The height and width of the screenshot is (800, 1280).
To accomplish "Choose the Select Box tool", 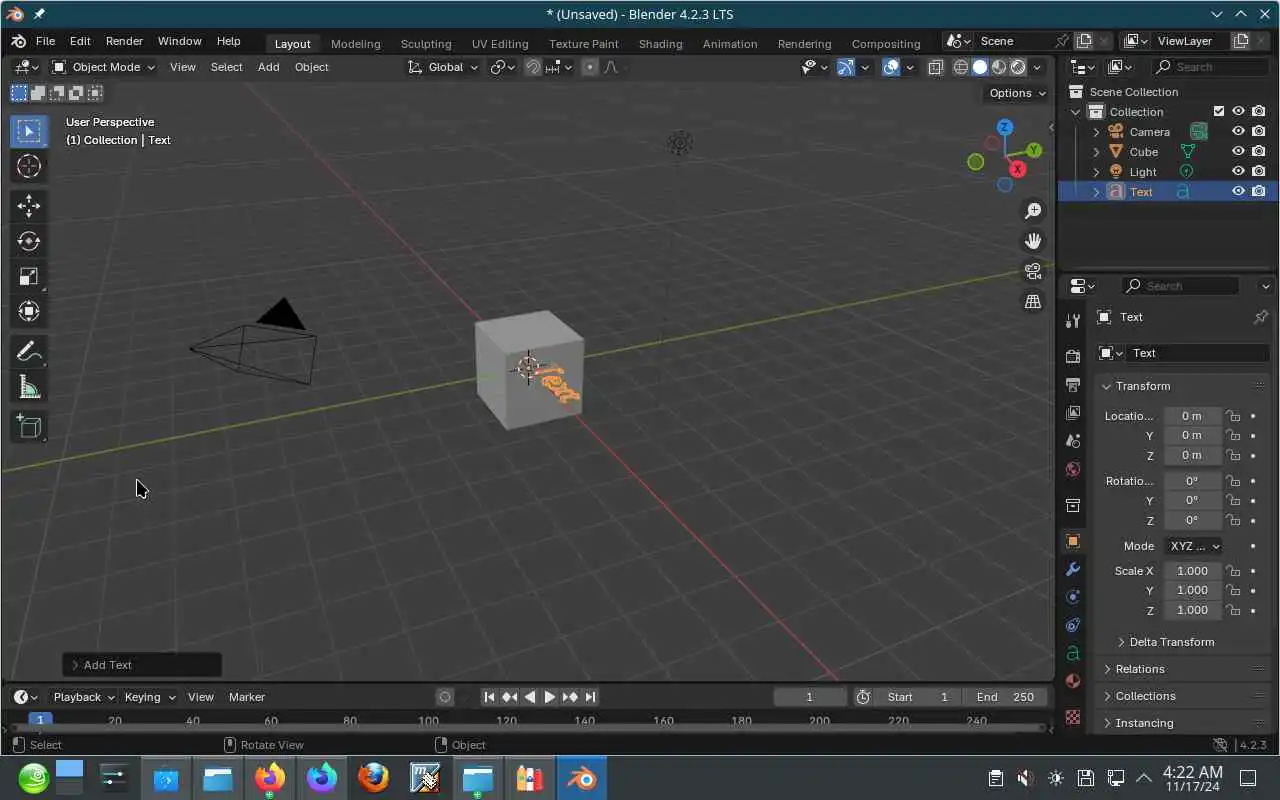I will point(28,131).
